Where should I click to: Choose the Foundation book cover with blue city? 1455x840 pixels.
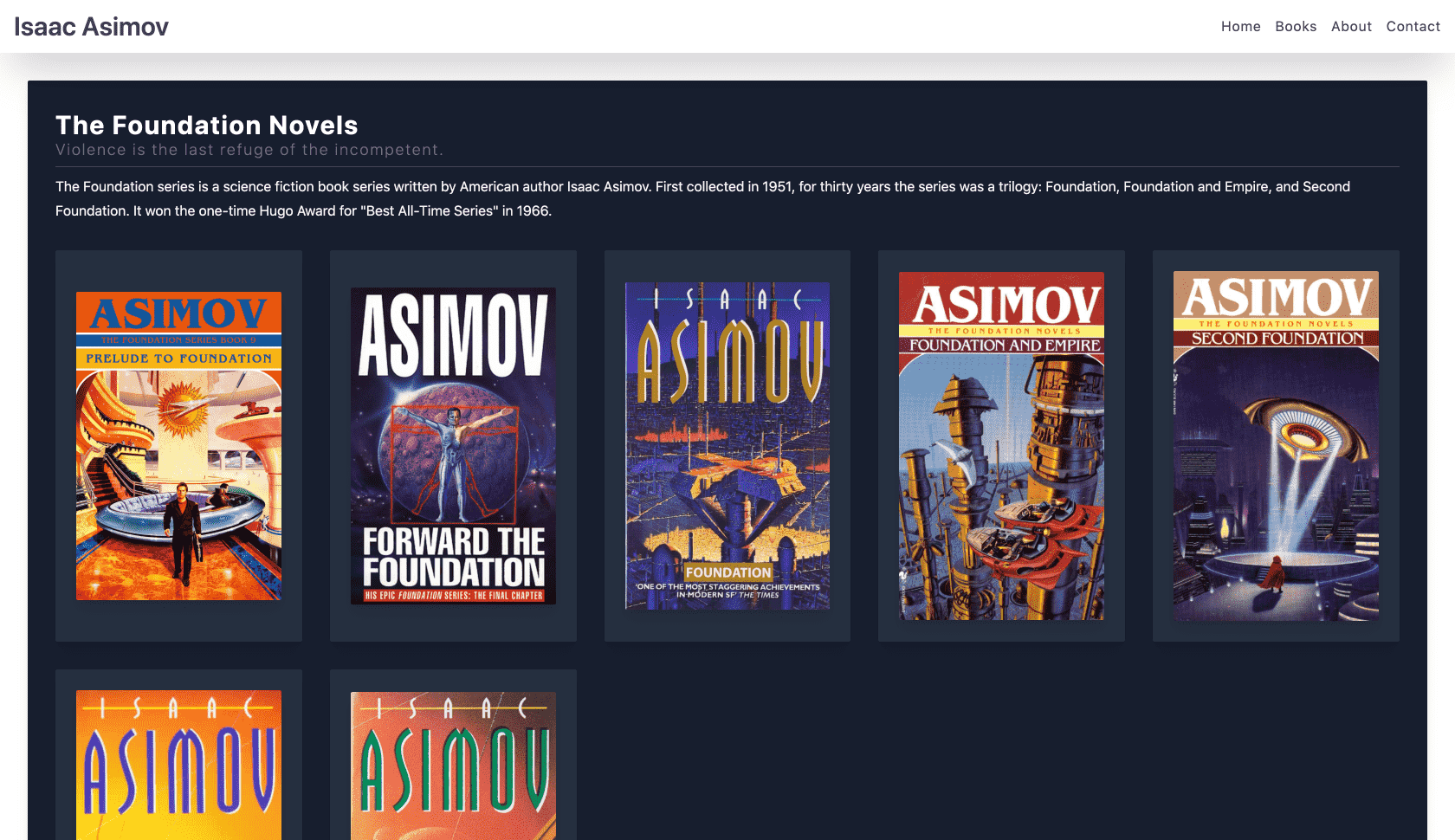727,446
